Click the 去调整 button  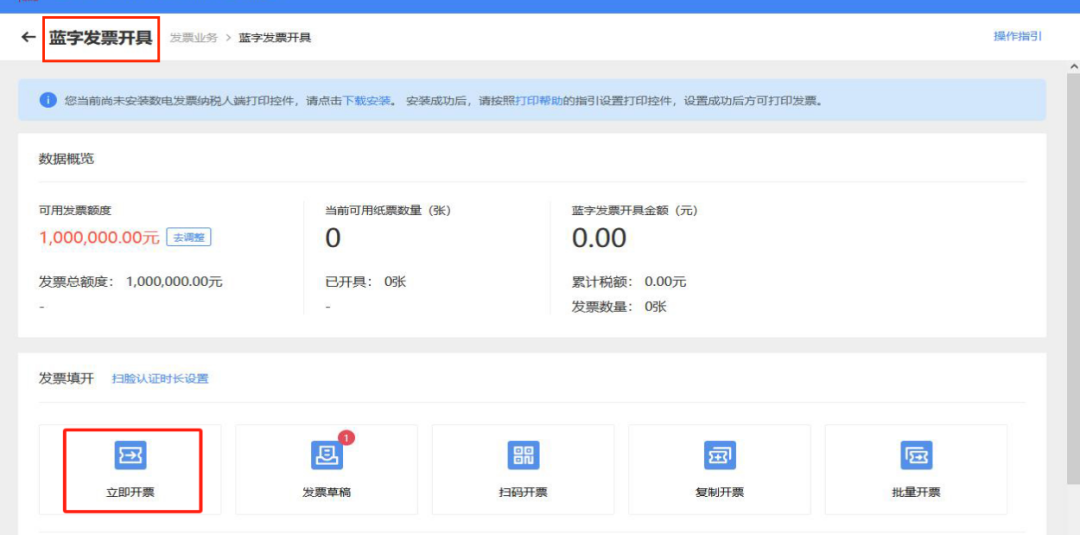coord(189,238)
